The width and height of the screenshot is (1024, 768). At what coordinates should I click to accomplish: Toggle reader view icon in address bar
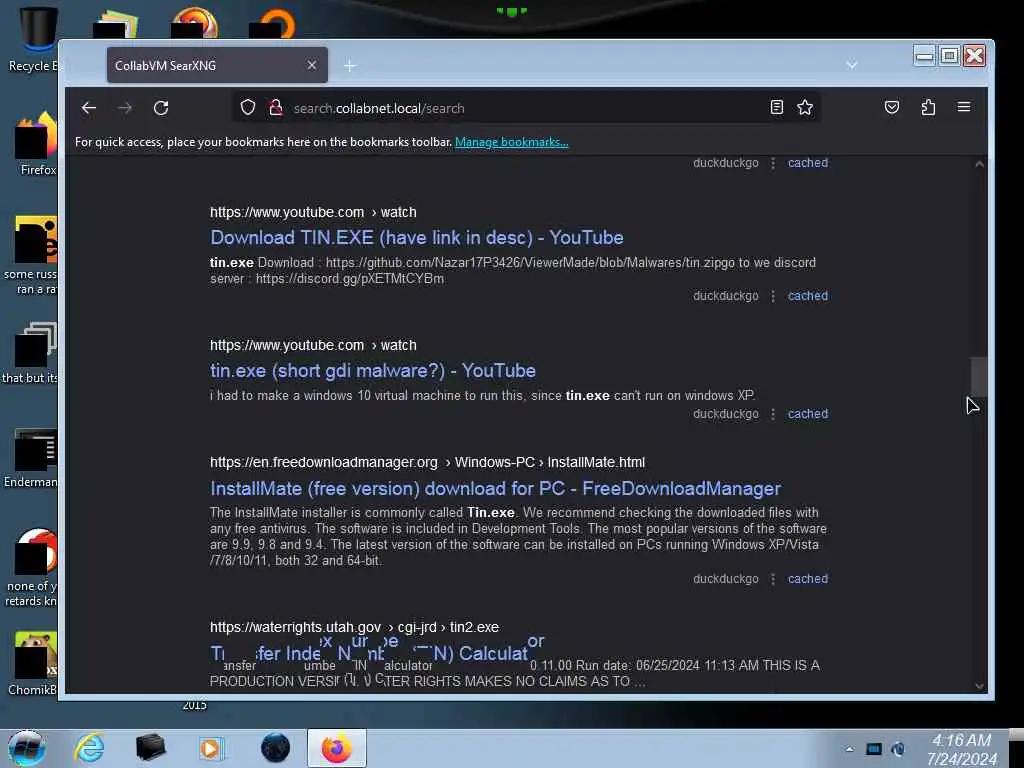[x=776, y=107]
